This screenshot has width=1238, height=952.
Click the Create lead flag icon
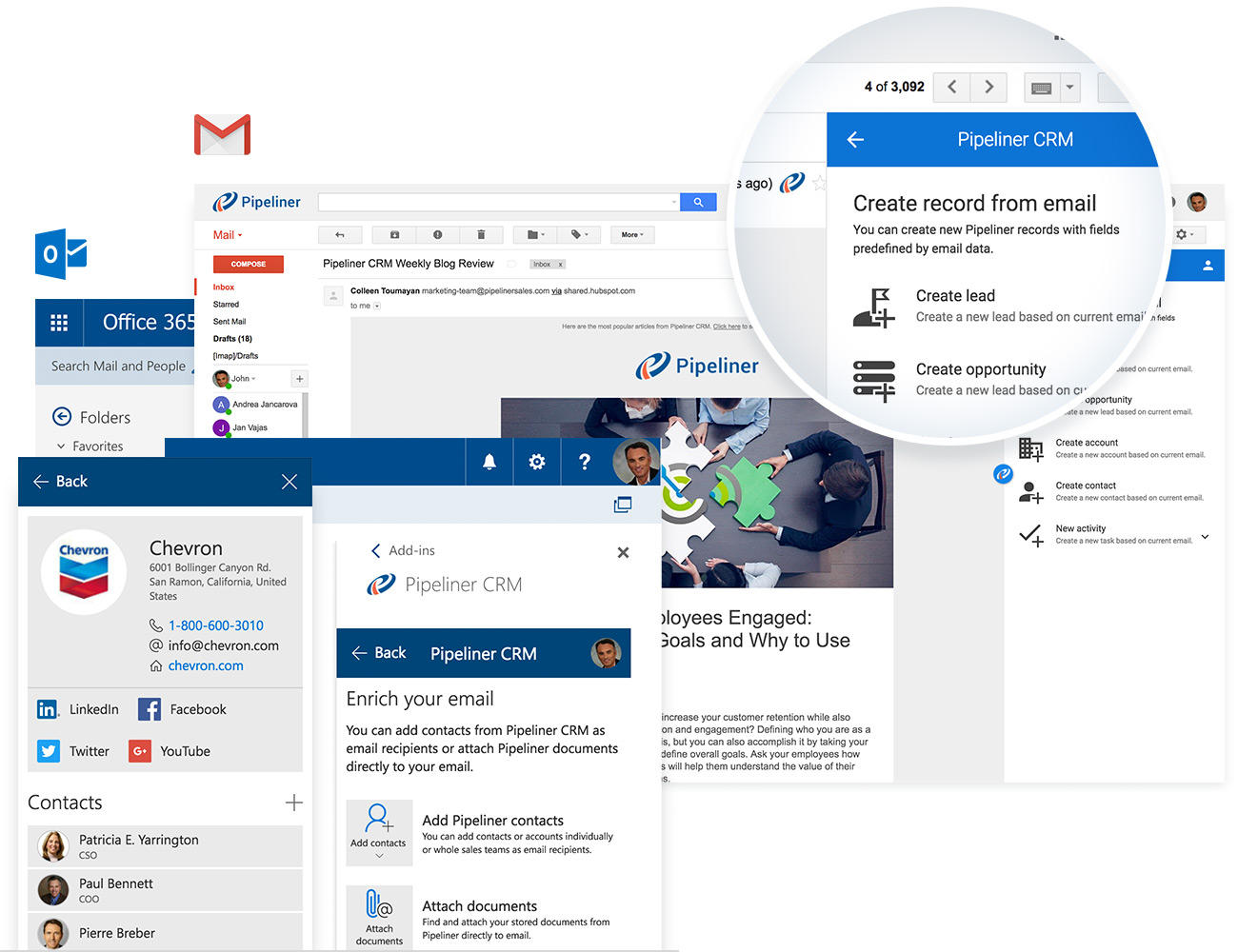874,307
